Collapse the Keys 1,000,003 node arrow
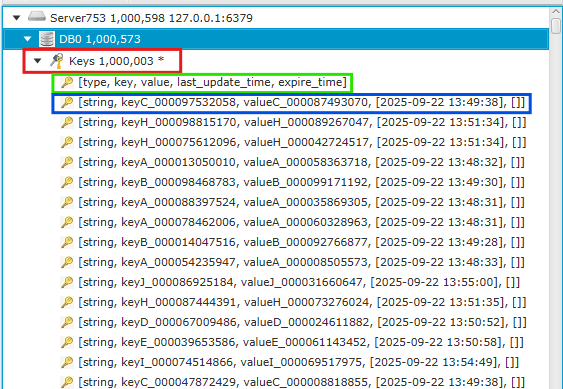Viewport: 563px width, 389px height. [38, 61]
